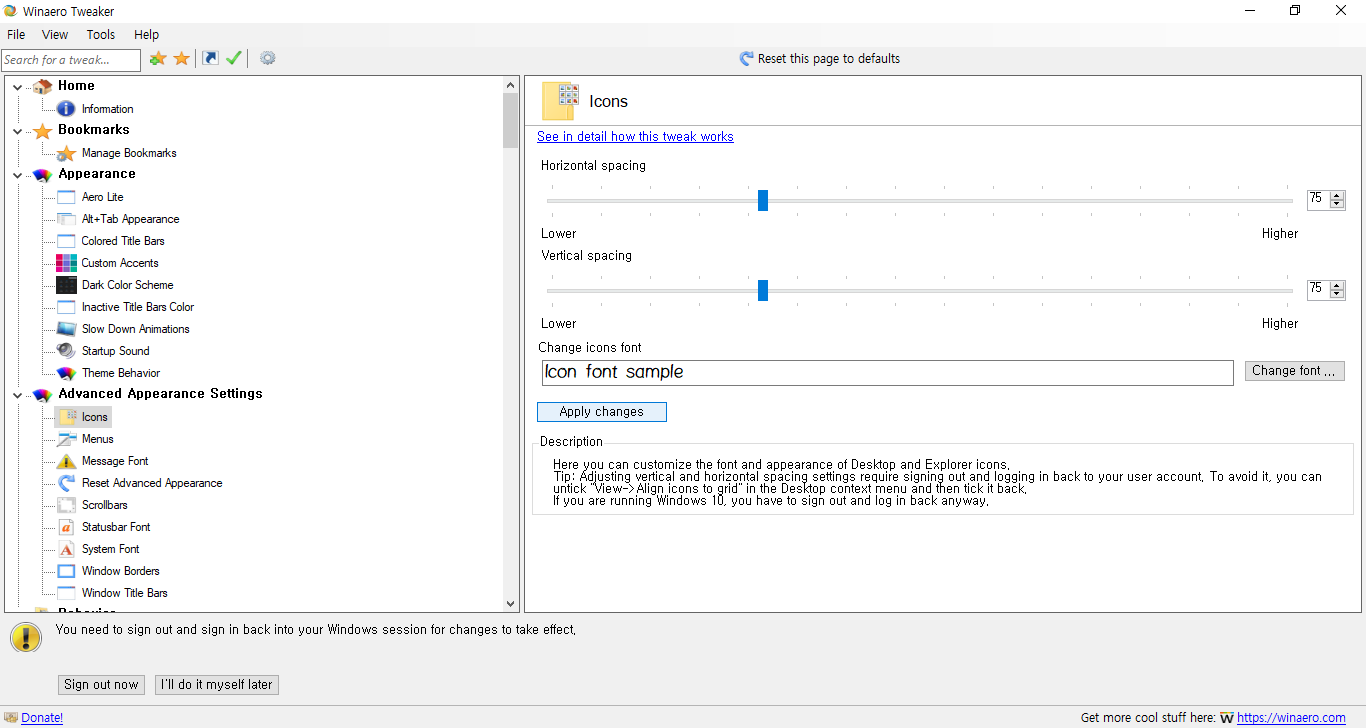Click the Sign out now button

(101, 685)
